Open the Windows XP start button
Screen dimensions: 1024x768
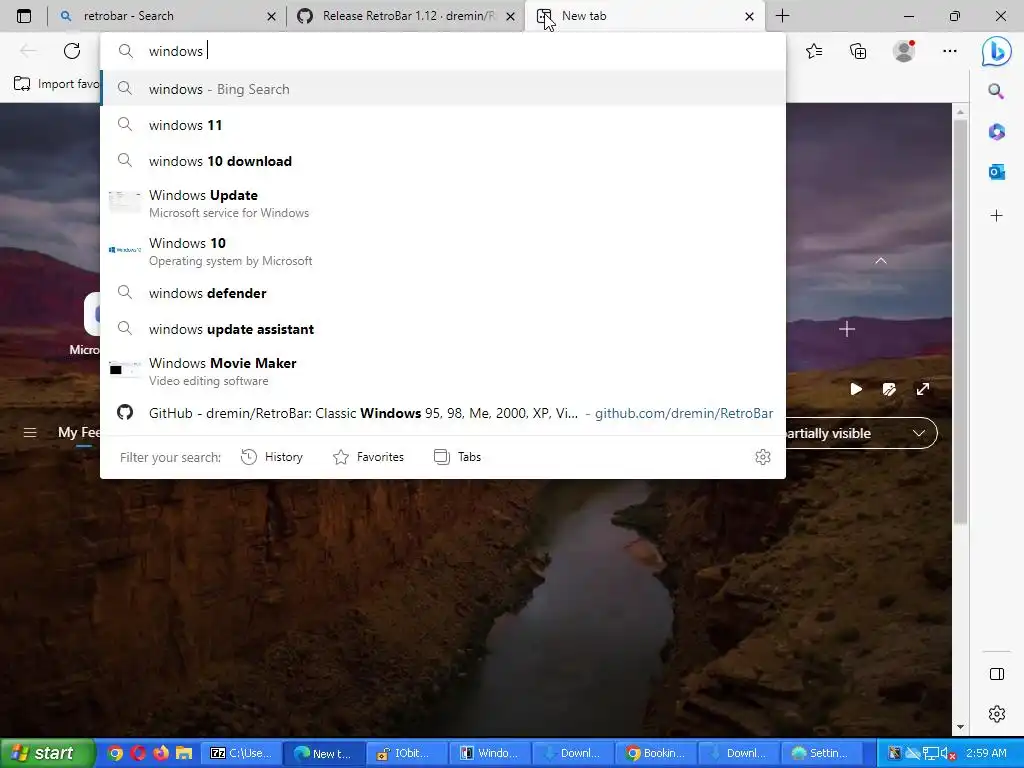(x=48, y=753)
